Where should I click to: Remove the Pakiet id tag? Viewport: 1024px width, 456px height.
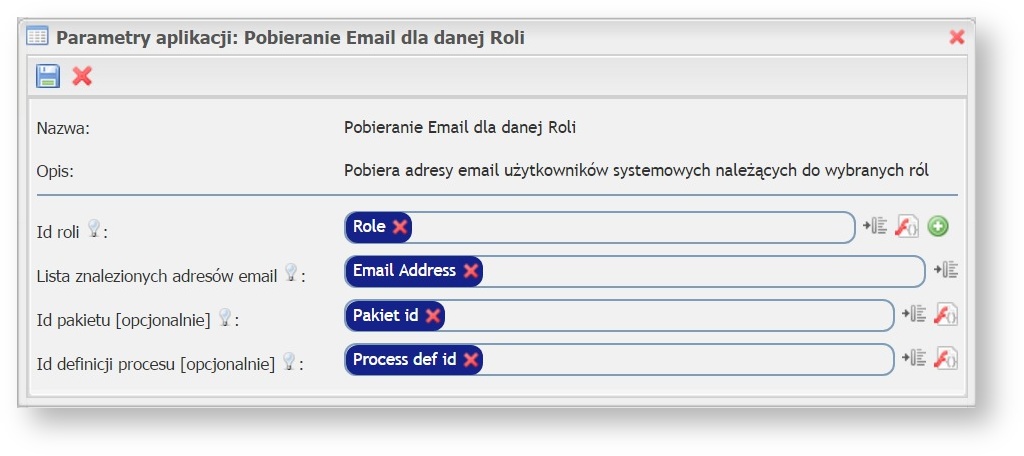point(432,316)
